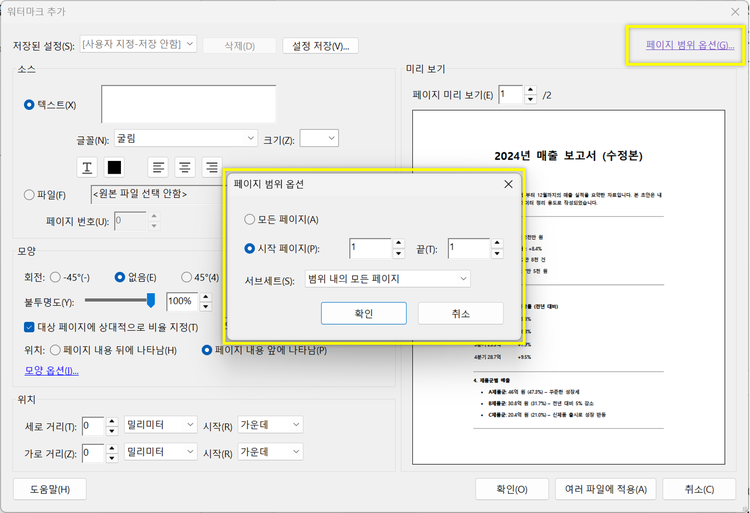750x513 pixels.
Task: Cancel page range dialog with 취소
Action: (x=461, y=314)
